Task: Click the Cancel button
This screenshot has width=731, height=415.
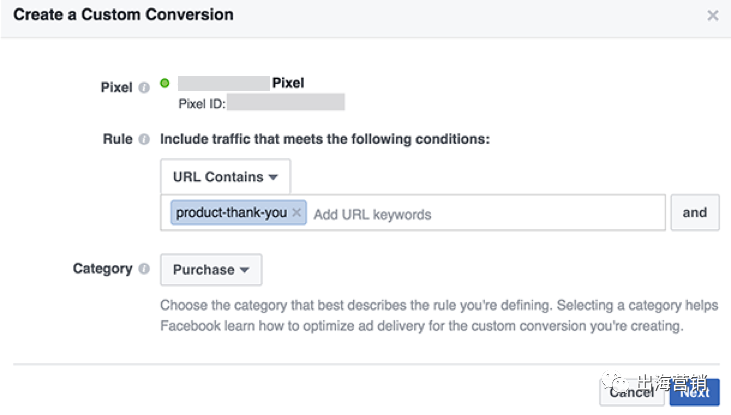Action: 632,392
